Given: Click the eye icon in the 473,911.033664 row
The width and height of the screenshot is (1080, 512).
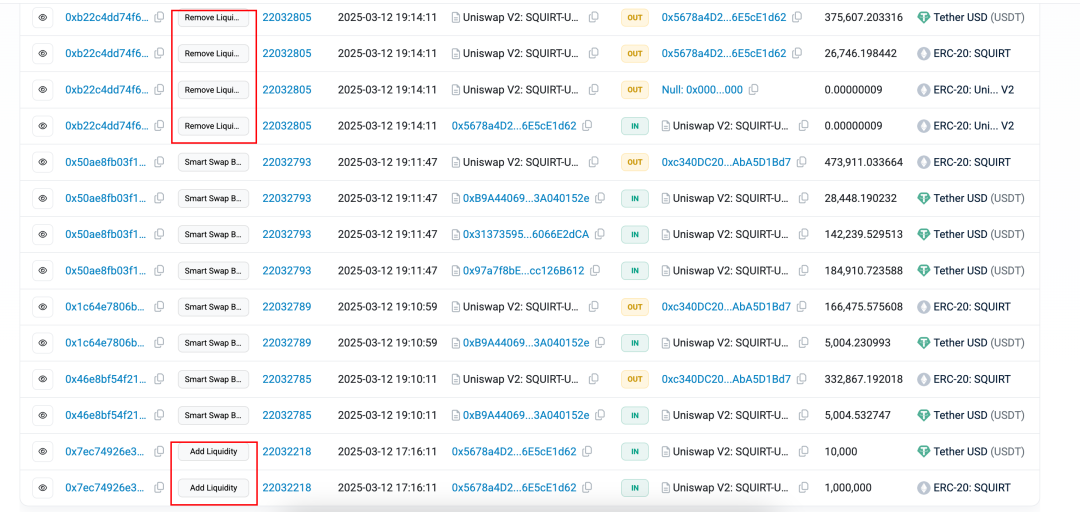Looking at the screenshot, I should (43, 162).
